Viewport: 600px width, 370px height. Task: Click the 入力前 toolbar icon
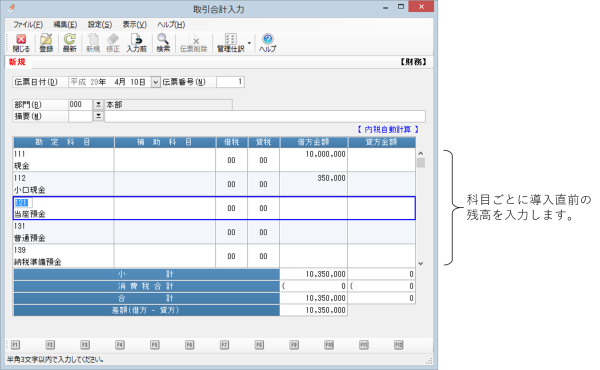coord(137,43)
